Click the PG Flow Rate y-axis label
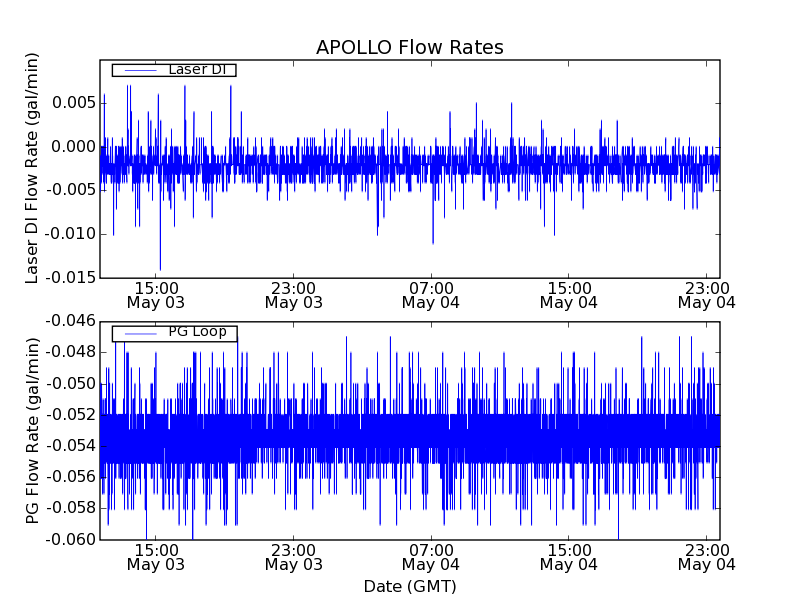The width and height of the screenshot is (800, 600). coord(33,430)
